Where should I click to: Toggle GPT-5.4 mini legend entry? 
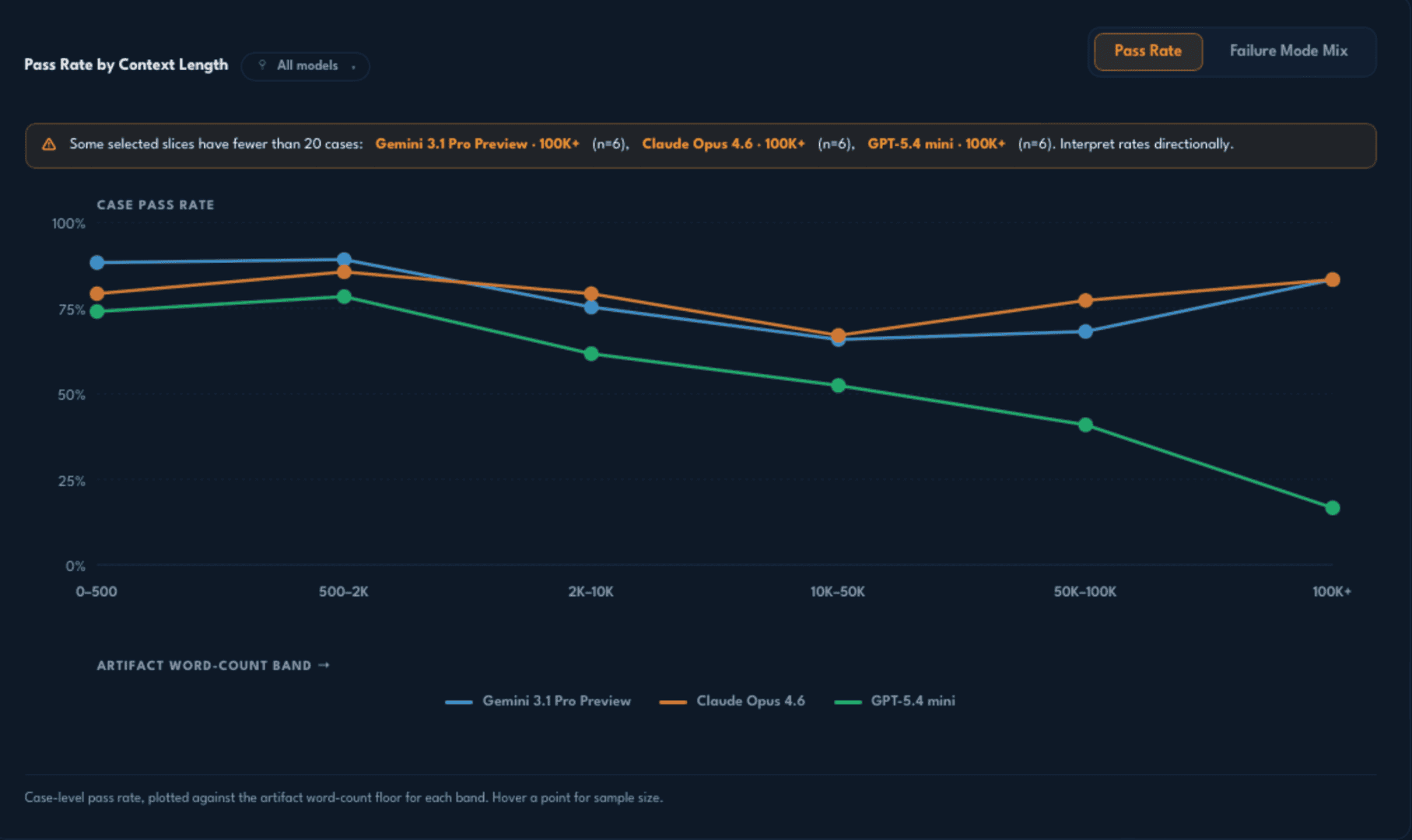click(x=895, y=702)
